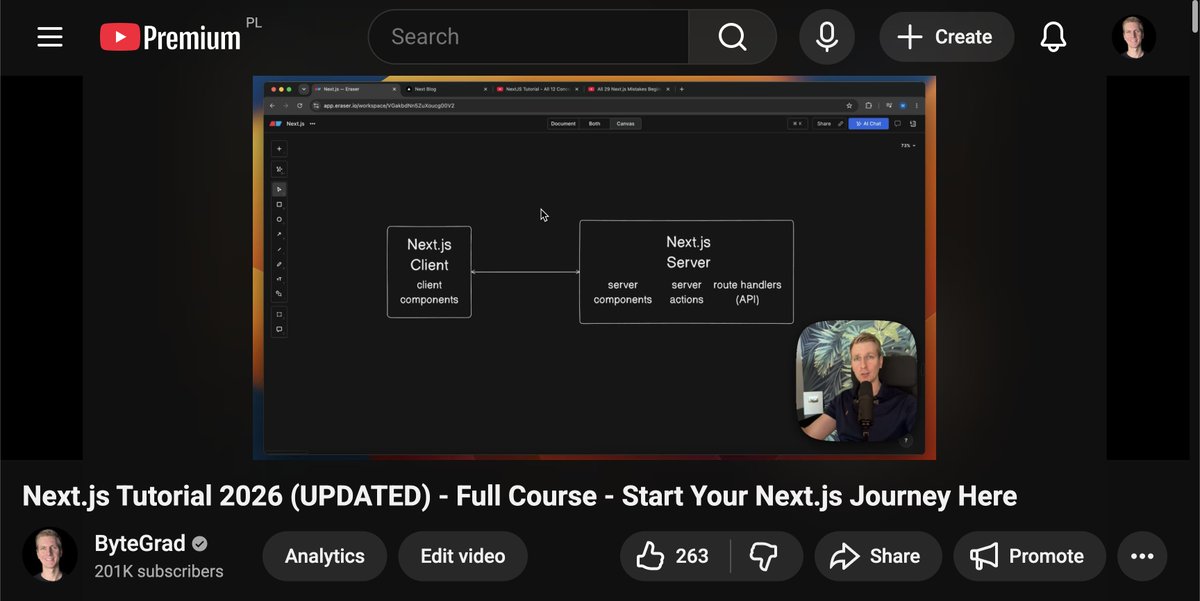Dislike the video with thumbs down

(x=766, y=556)
